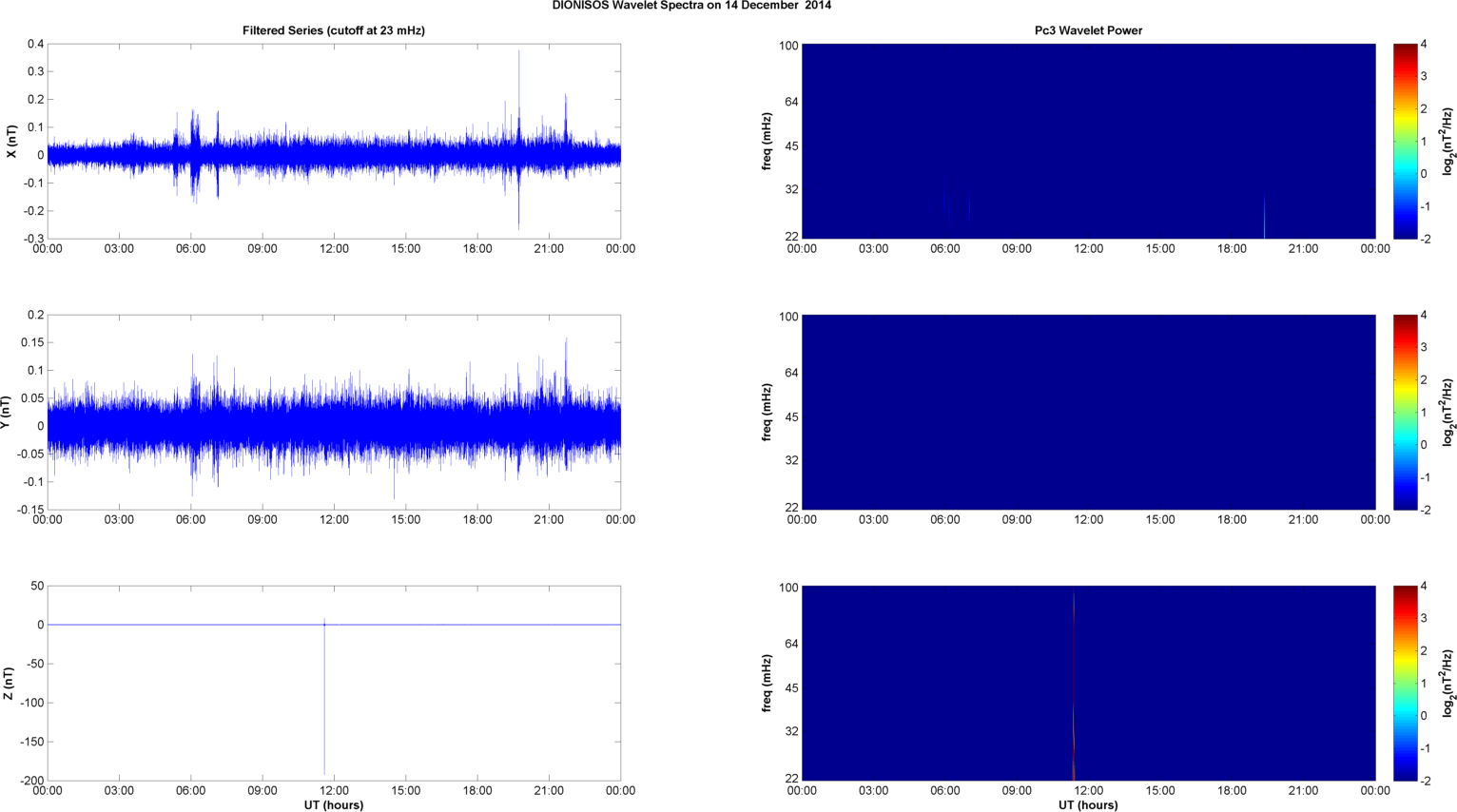Click the log2(nT²/Hz) label beside Z colorbar
This screenshot has height=812, width=1457.
click(x=1447, y=684)
